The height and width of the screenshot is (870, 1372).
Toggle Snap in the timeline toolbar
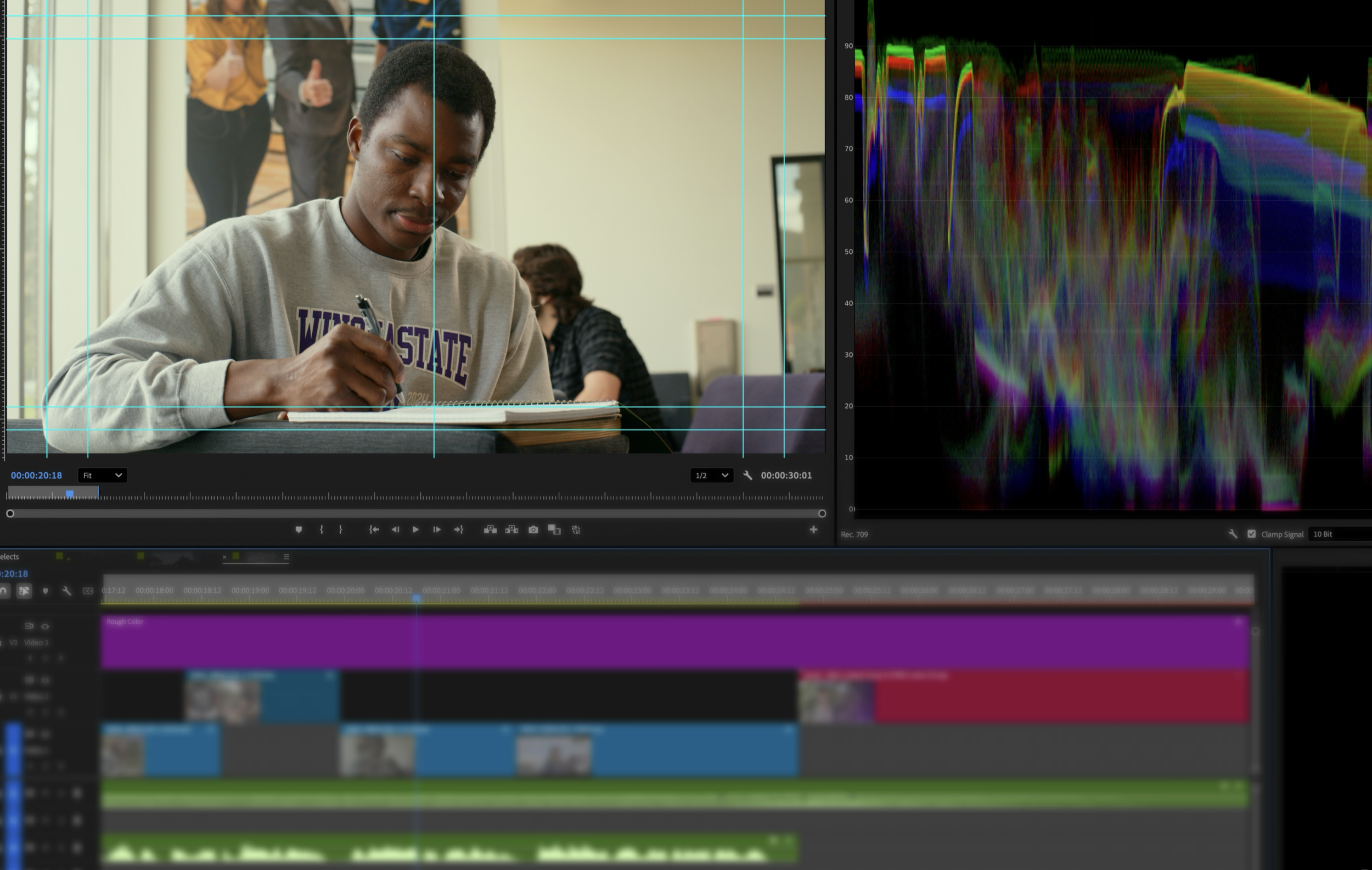coord(4,591)
